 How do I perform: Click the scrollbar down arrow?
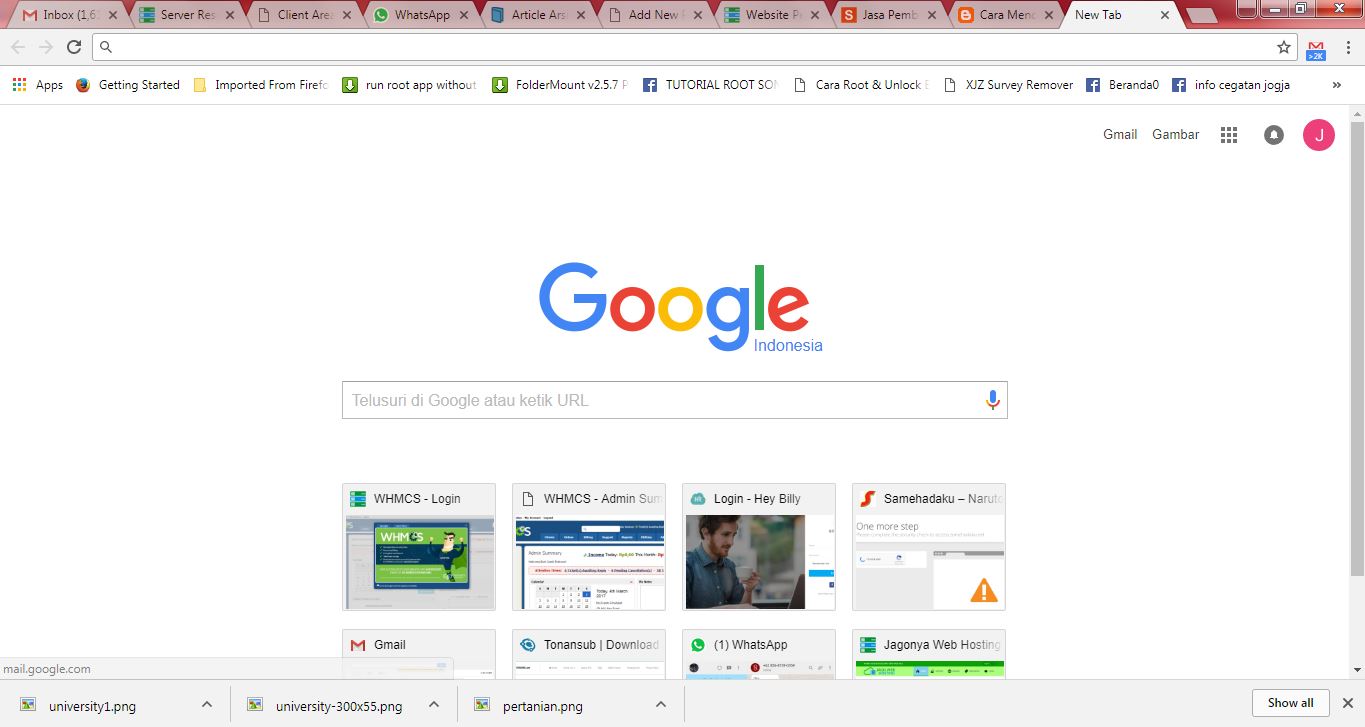(x=1357, y=670)
